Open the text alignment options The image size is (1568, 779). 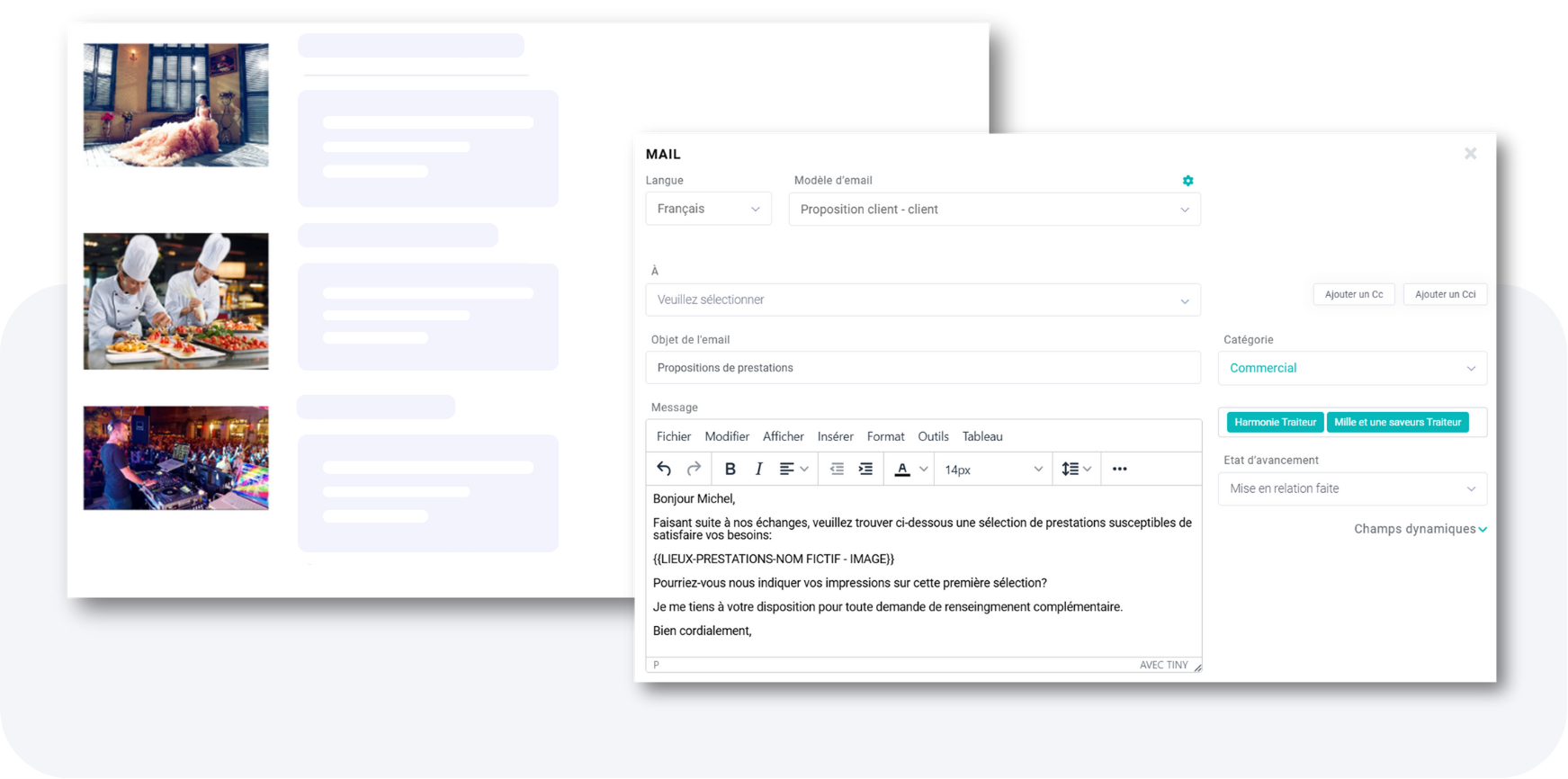(x=793, y=469)
